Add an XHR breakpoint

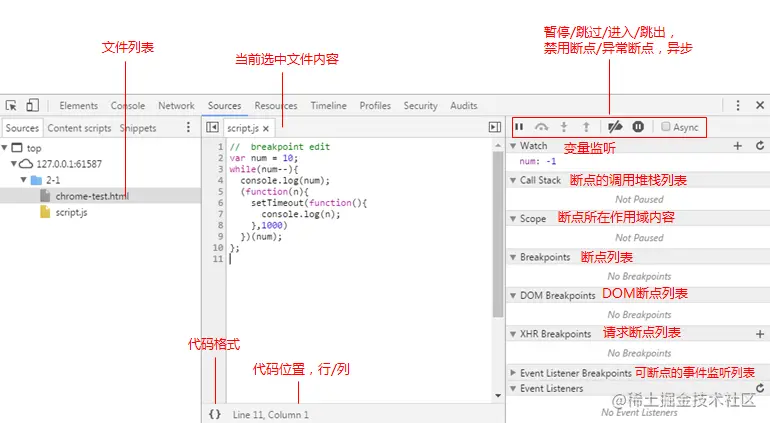click(x=760, y=334)
